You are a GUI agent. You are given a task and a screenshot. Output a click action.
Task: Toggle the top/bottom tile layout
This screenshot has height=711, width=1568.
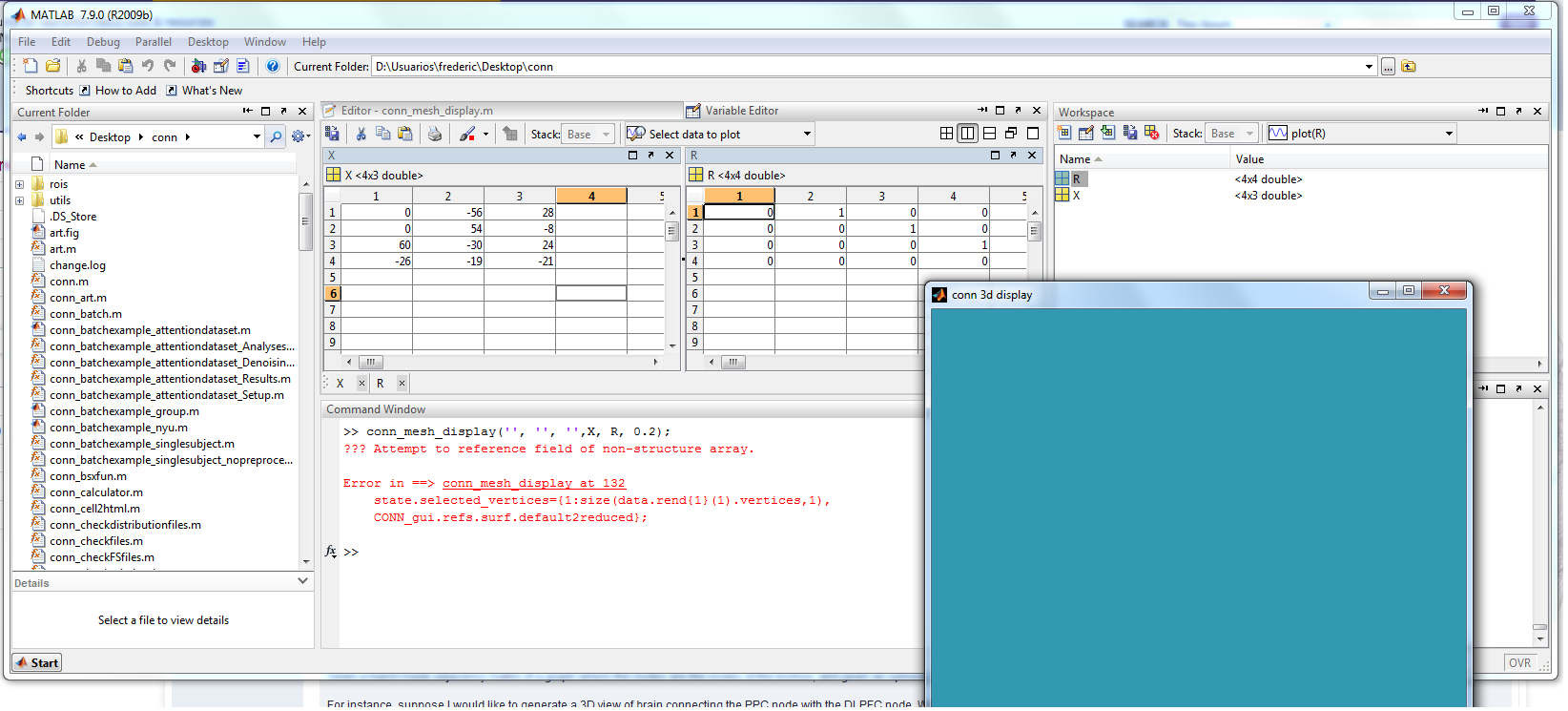click(989, 134)
